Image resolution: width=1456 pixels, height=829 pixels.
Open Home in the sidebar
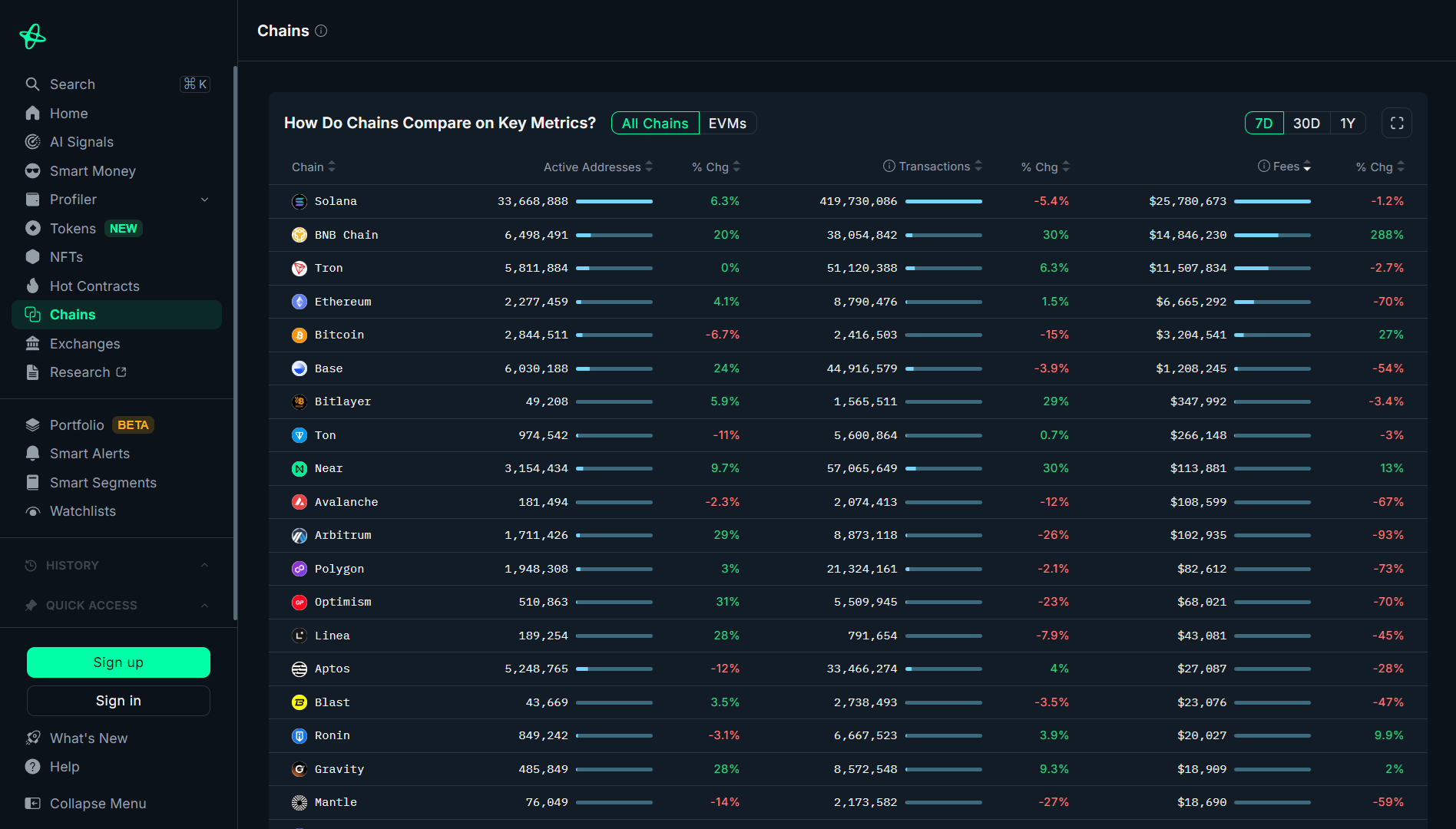[x=117, y=113]
